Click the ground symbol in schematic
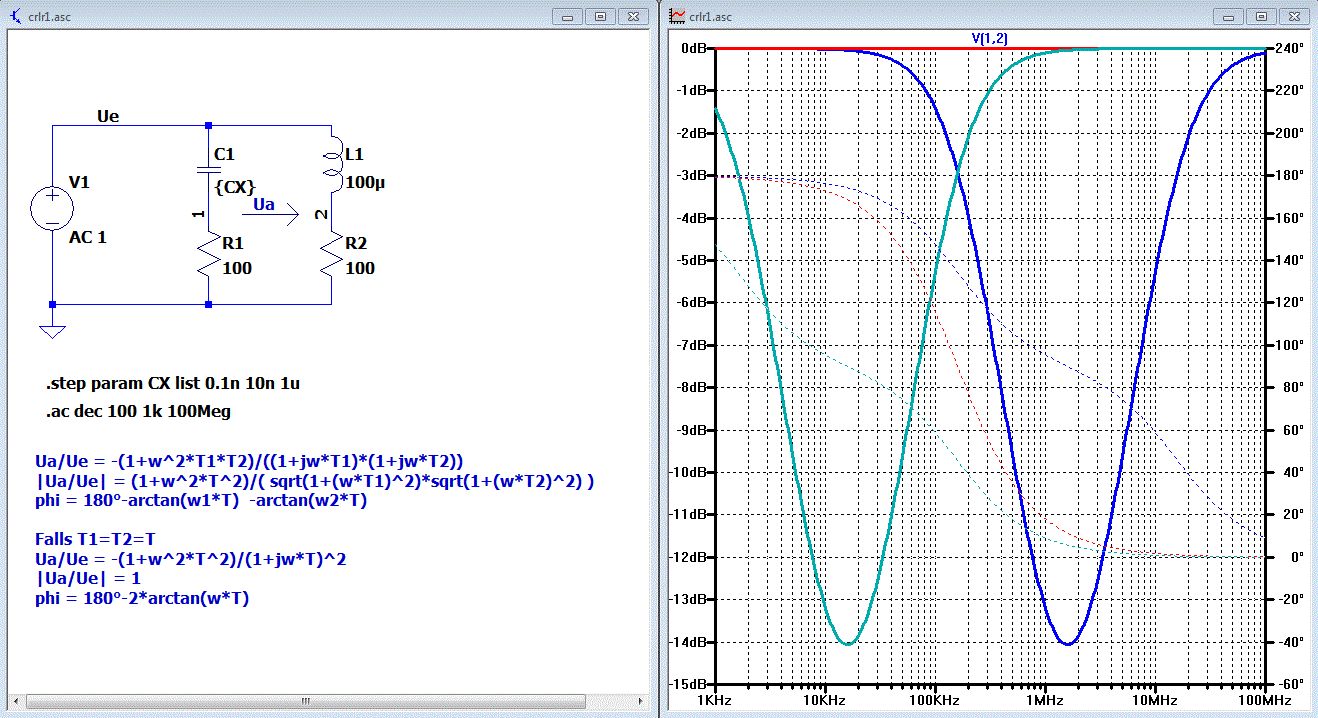Viewport: 1318px width, 718px height. [x=52, y=331]
